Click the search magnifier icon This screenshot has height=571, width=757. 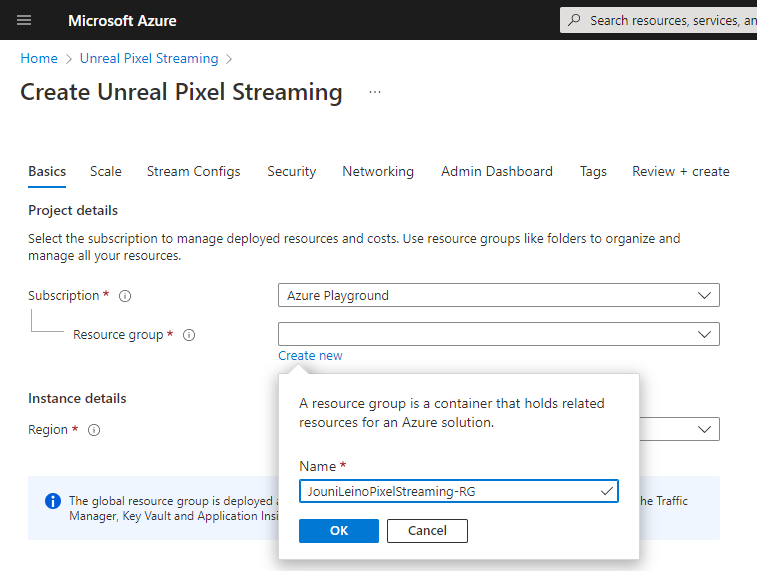(574, 20)
